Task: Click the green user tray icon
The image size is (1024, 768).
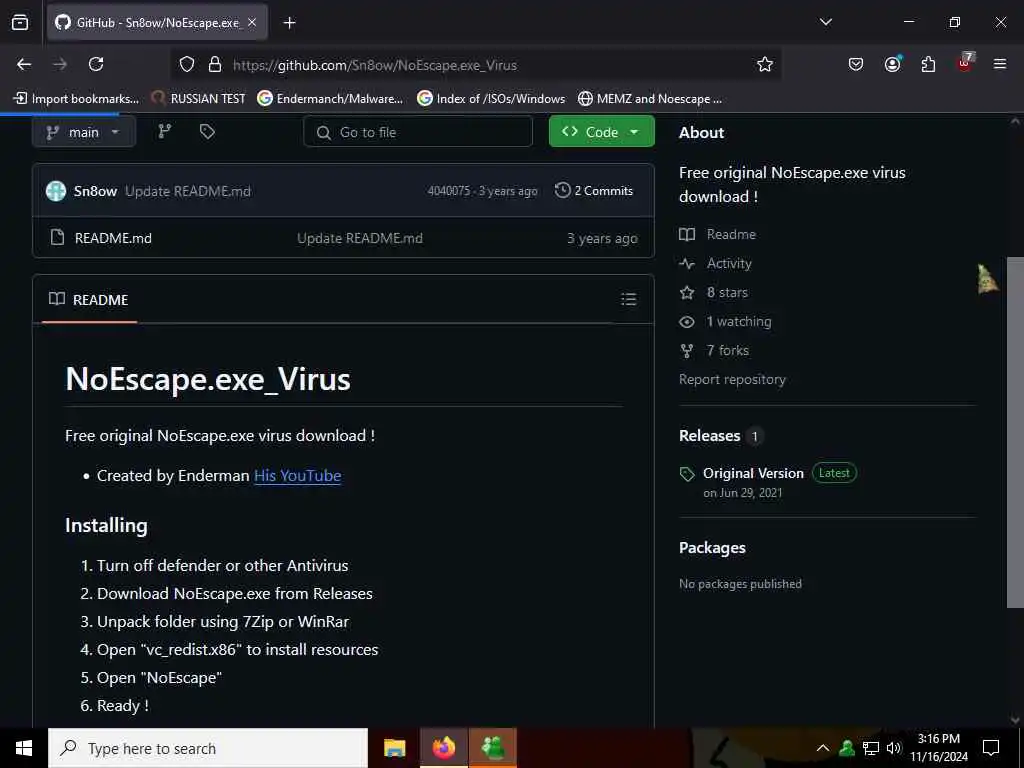Action: pyautogui.click(x=847, y=748)
